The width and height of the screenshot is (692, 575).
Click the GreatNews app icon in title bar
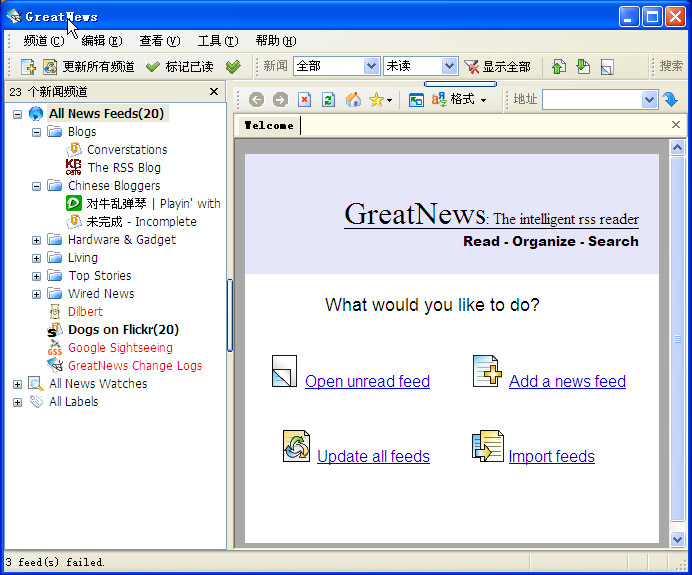14,16
